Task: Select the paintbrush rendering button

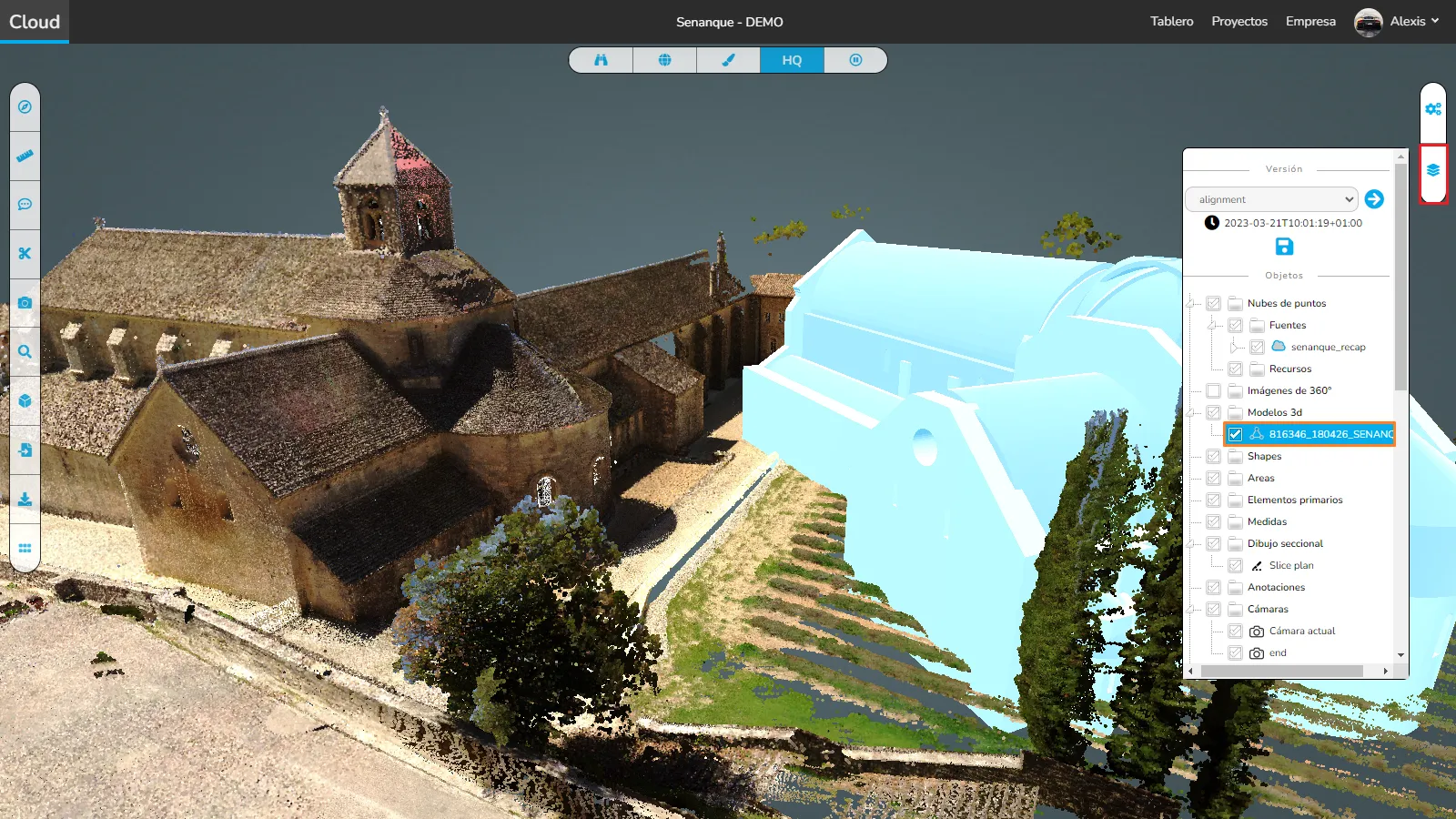Action: click(728, 60)
